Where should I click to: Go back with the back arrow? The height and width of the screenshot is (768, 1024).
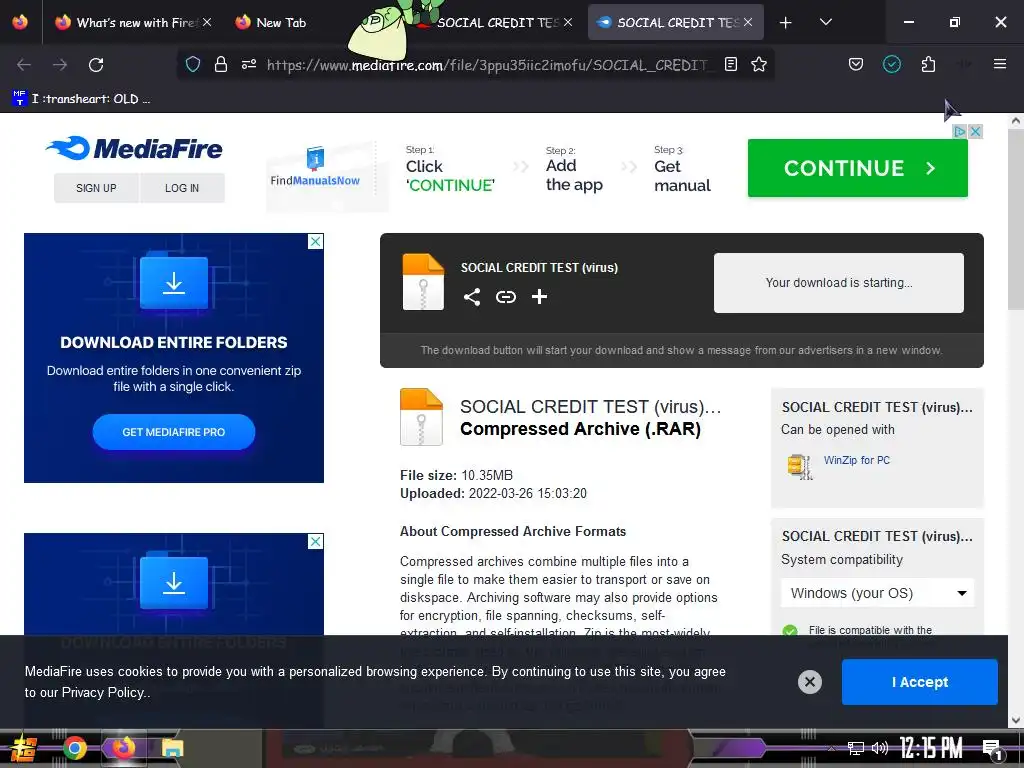(24, 65)
